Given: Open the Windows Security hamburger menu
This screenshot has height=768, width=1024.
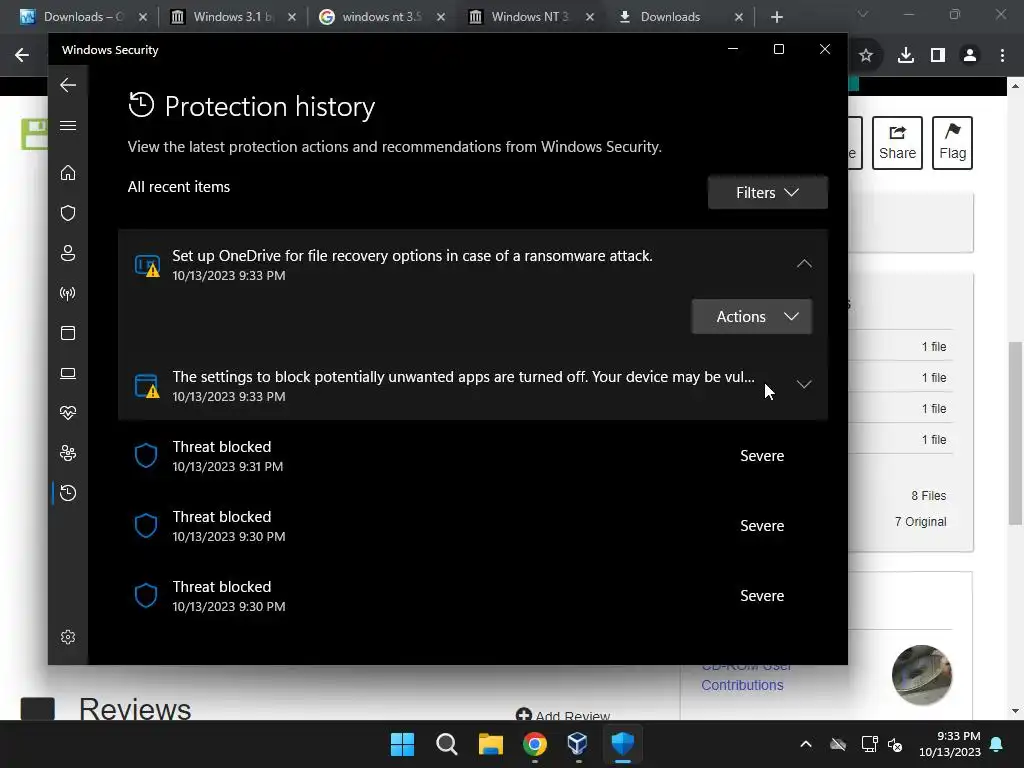Looking at the screenshot, I should 68,125.
